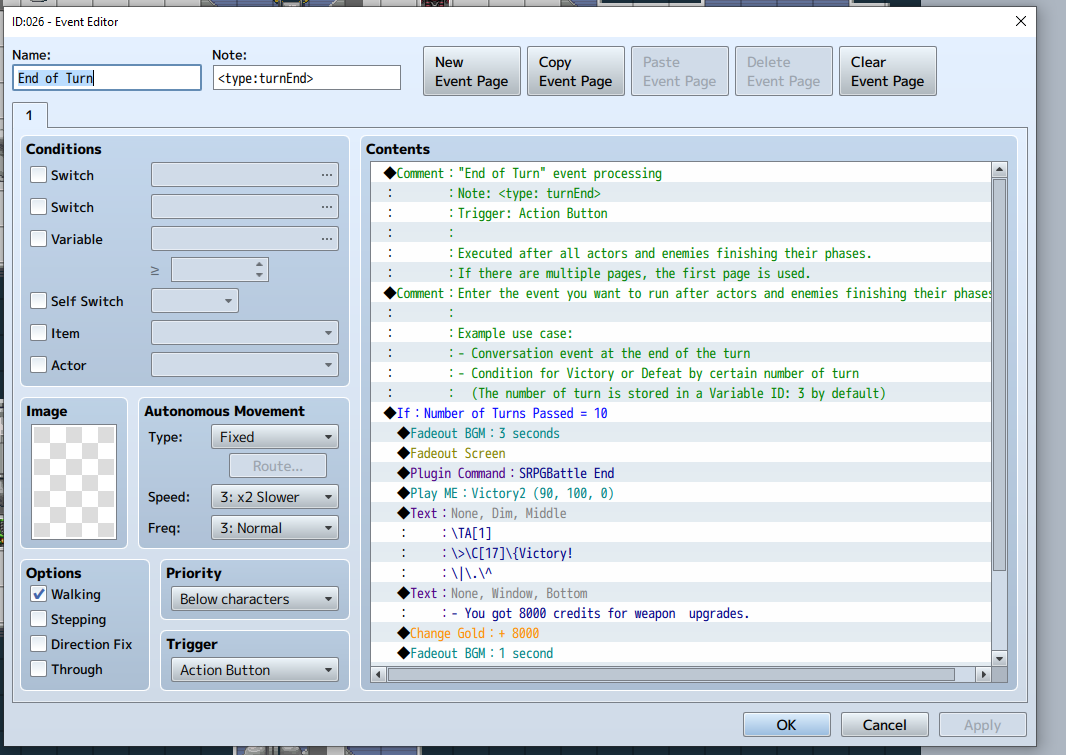The width and height of the screenshot is (1066, 755).
Task: Click Copy Event Page button
Action: (576, 71)
